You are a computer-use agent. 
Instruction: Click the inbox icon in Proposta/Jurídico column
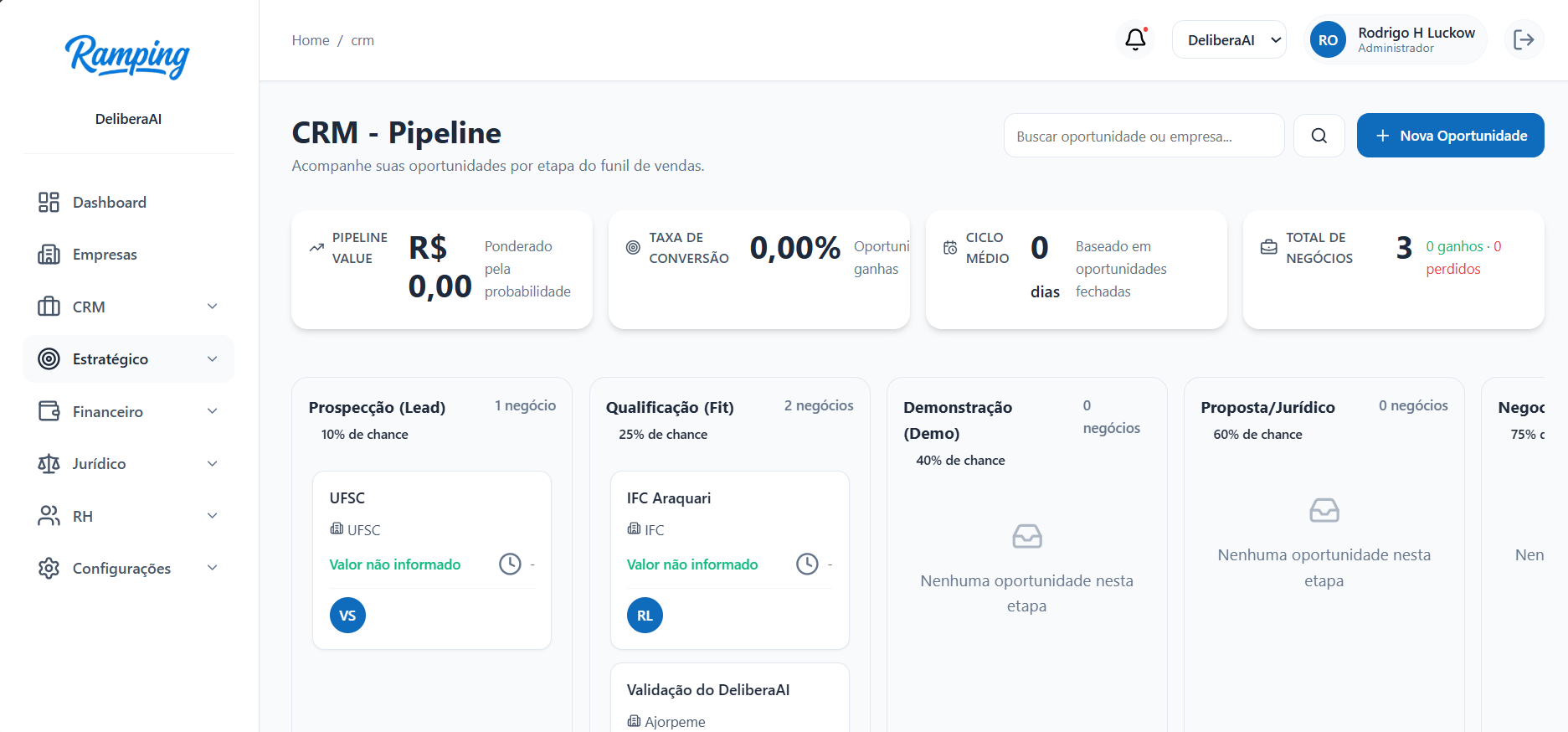(1324, 510)
